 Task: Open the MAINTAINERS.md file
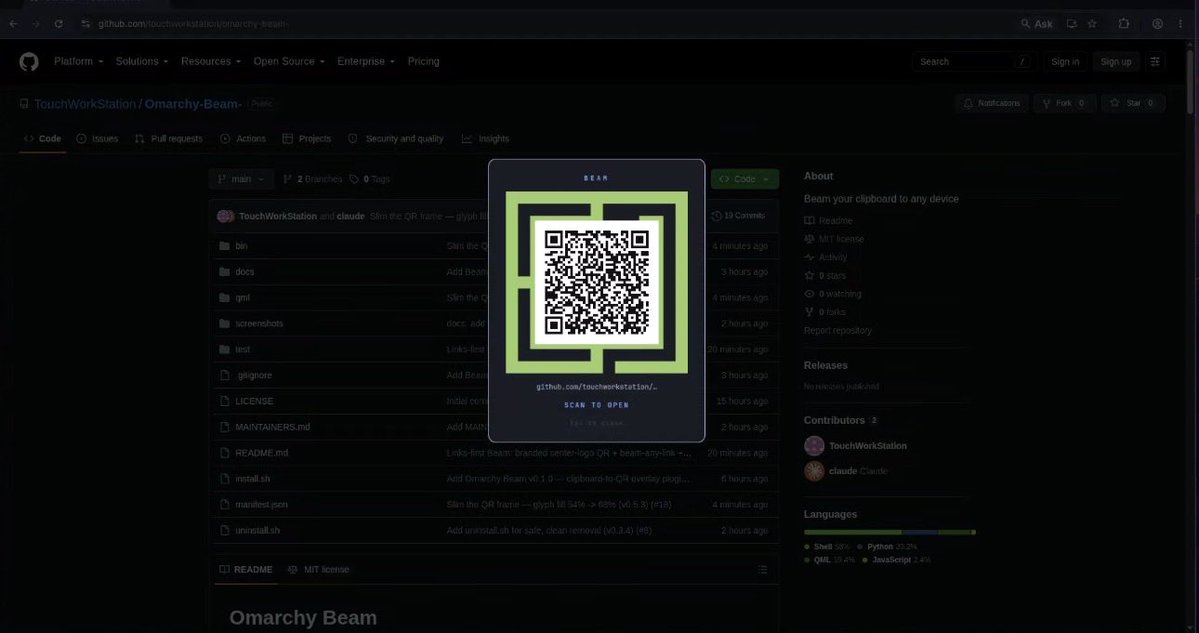point(272,427)
